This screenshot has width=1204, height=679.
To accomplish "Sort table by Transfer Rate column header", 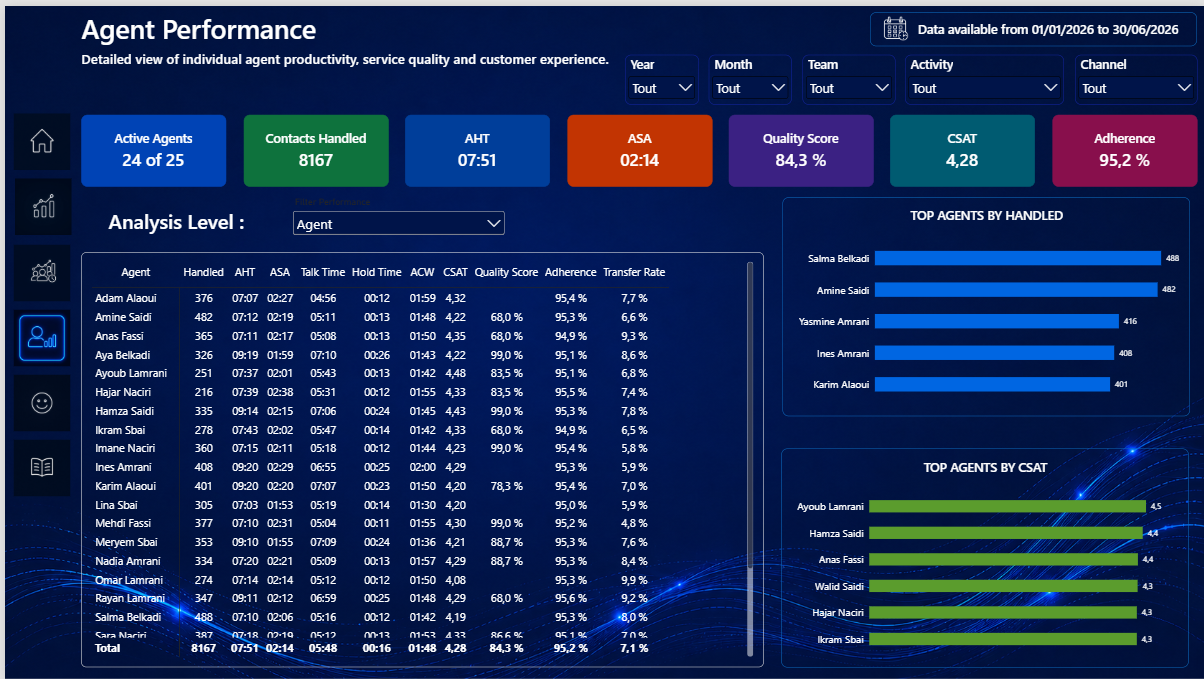I will click(x=634, y=272).
